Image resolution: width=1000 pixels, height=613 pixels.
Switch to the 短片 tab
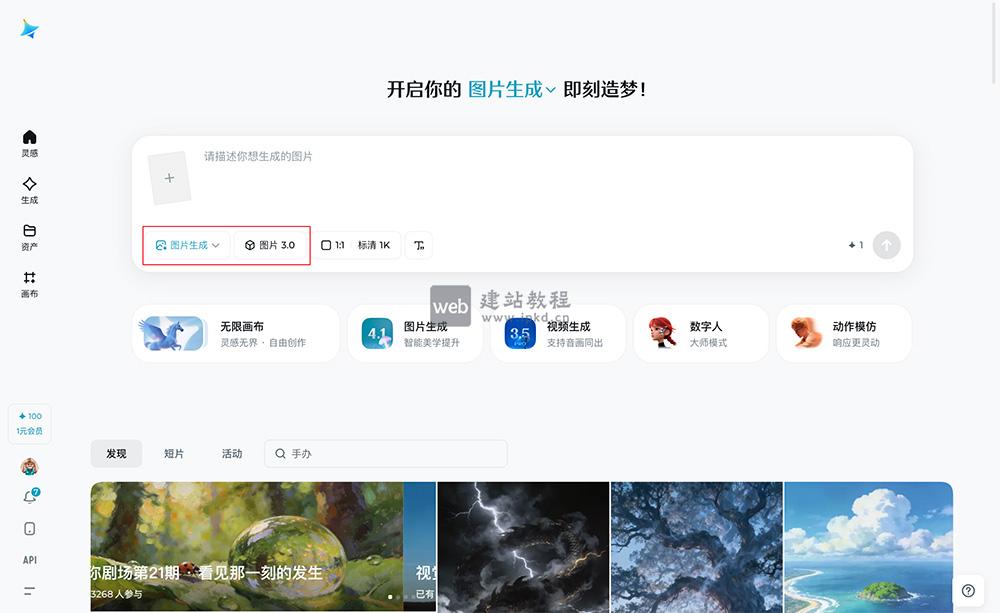pos(174,453)
